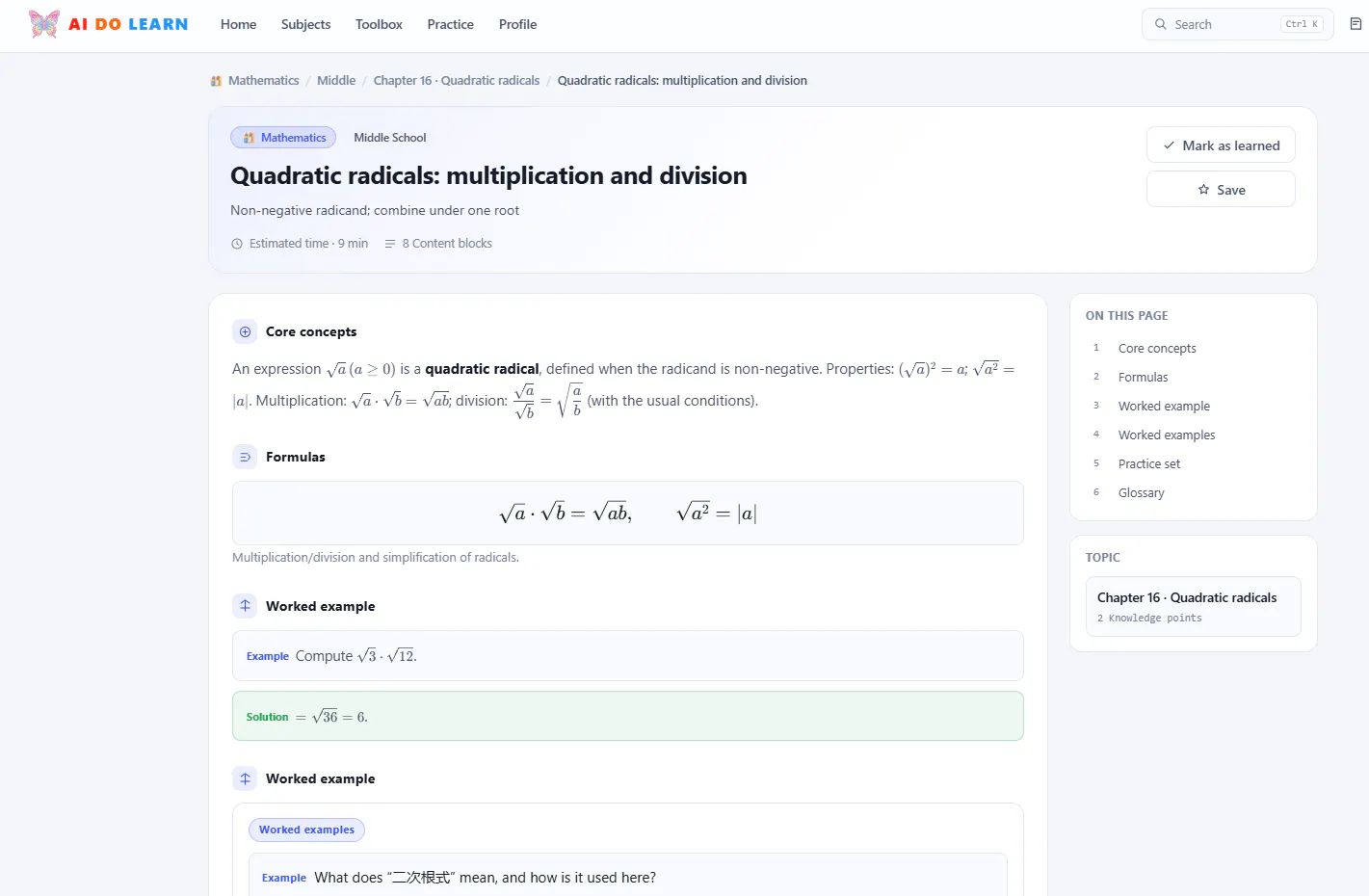Image resolution: width=1369 pixels, height=896 pixels.
Task: Click the Mathematics subject tag pill
Action: point(283,138)
